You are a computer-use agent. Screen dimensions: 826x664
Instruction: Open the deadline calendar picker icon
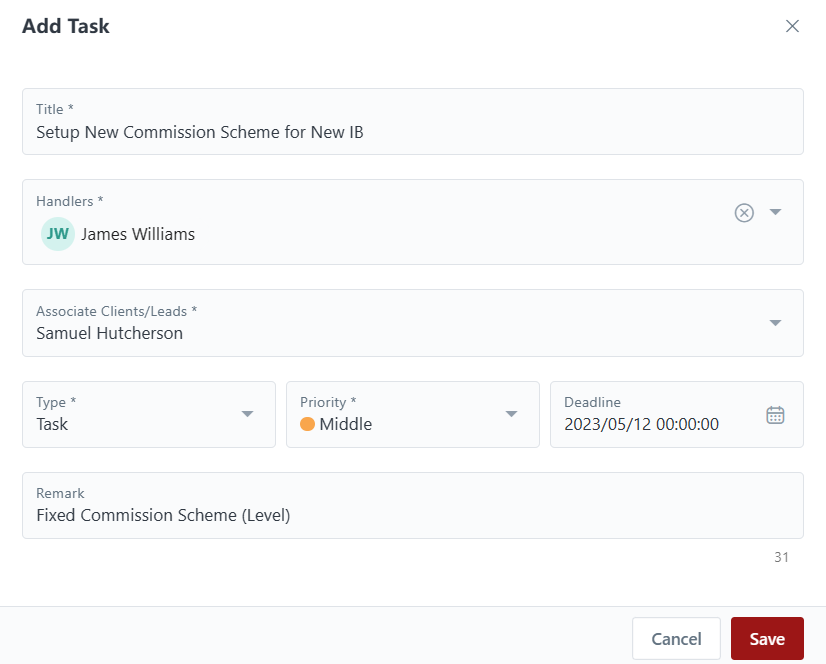(775, 415)
